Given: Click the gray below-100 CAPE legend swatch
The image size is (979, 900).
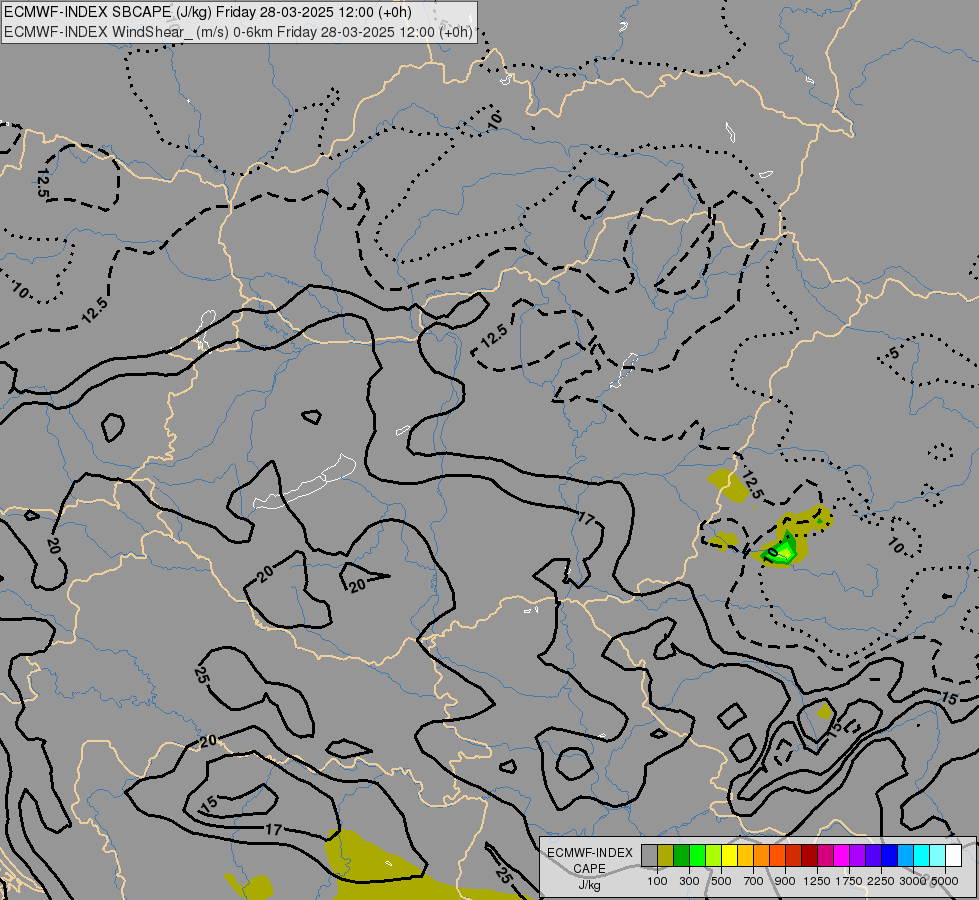Looking at the screenshot, I should pyautogui.click(x=649, y=856).
